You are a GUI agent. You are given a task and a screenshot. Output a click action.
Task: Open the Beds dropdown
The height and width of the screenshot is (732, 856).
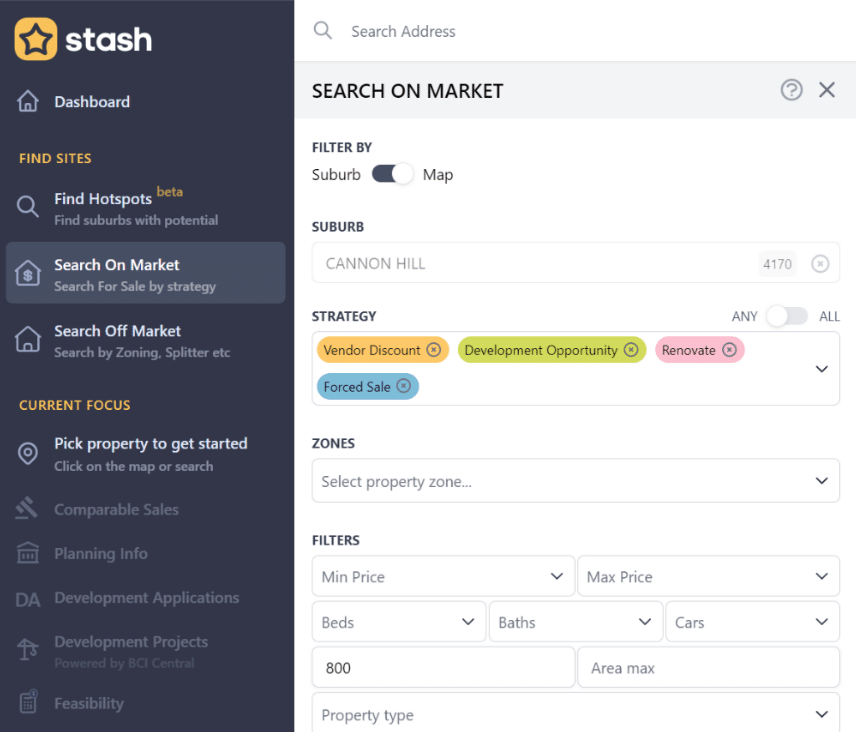click(398, 622)
